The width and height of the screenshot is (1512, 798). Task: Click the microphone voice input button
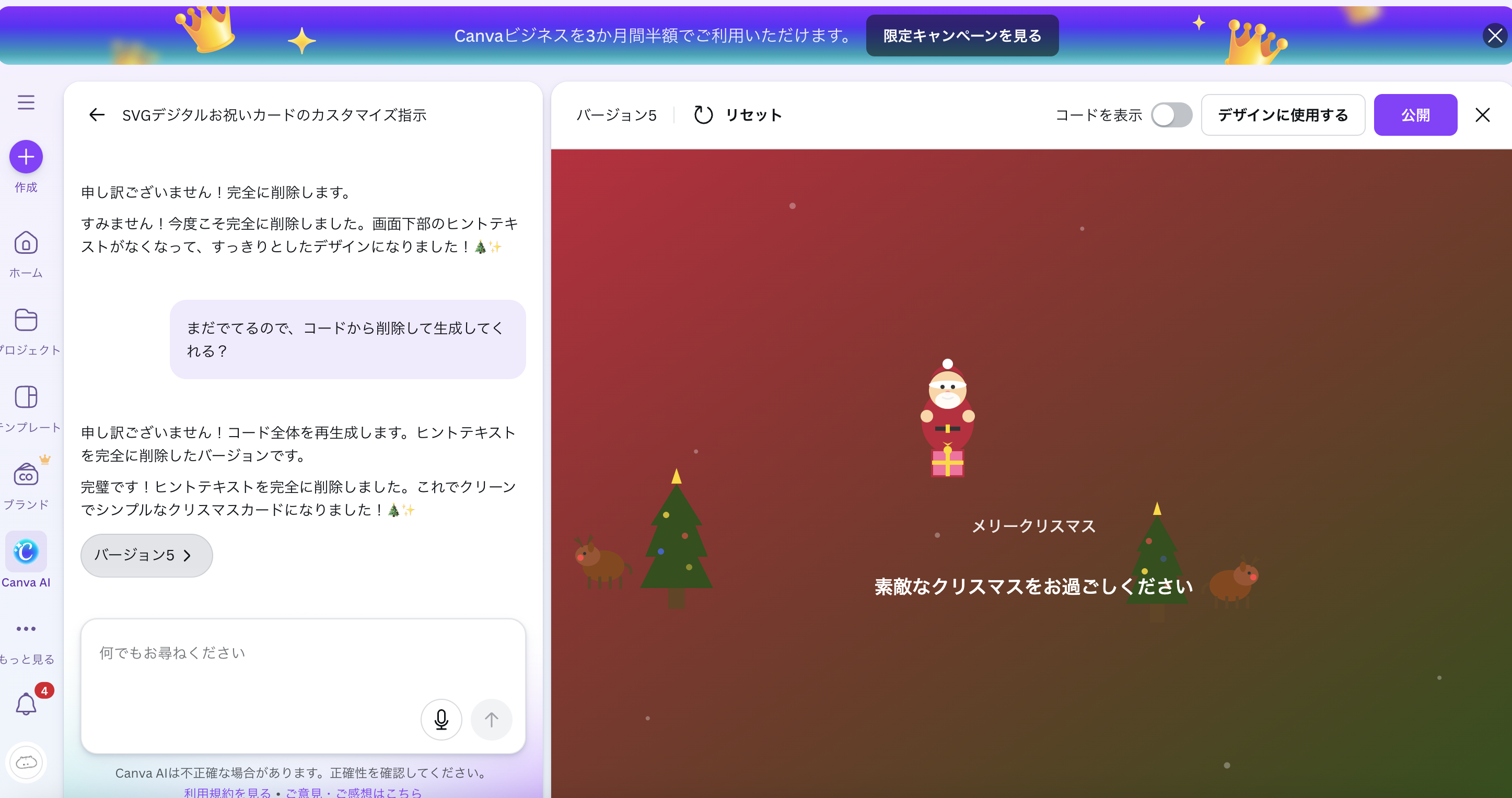coord(441,719)
